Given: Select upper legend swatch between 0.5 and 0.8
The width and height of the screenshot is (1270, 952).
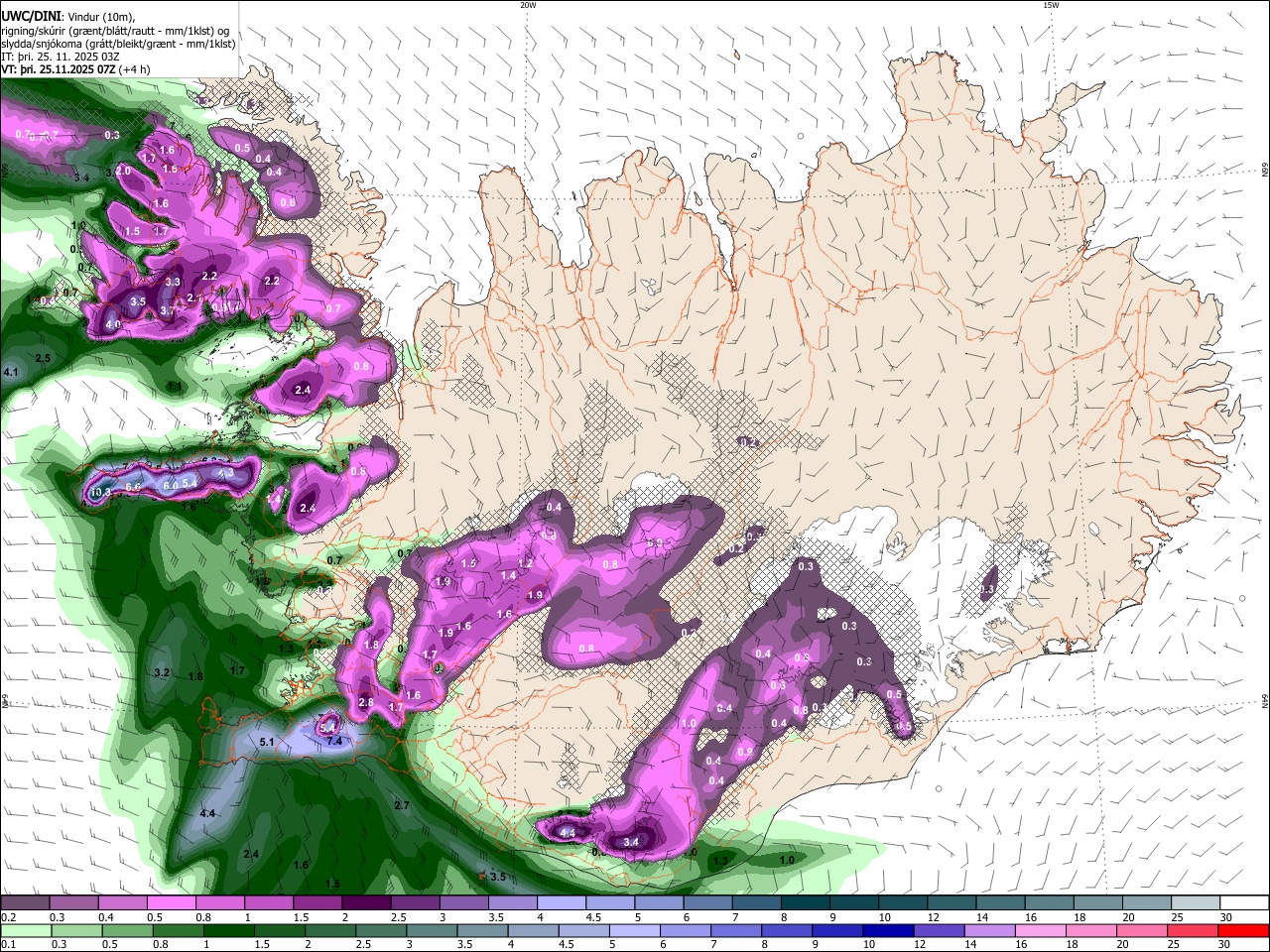Looking at the screenshot, I should click(171, 903).
